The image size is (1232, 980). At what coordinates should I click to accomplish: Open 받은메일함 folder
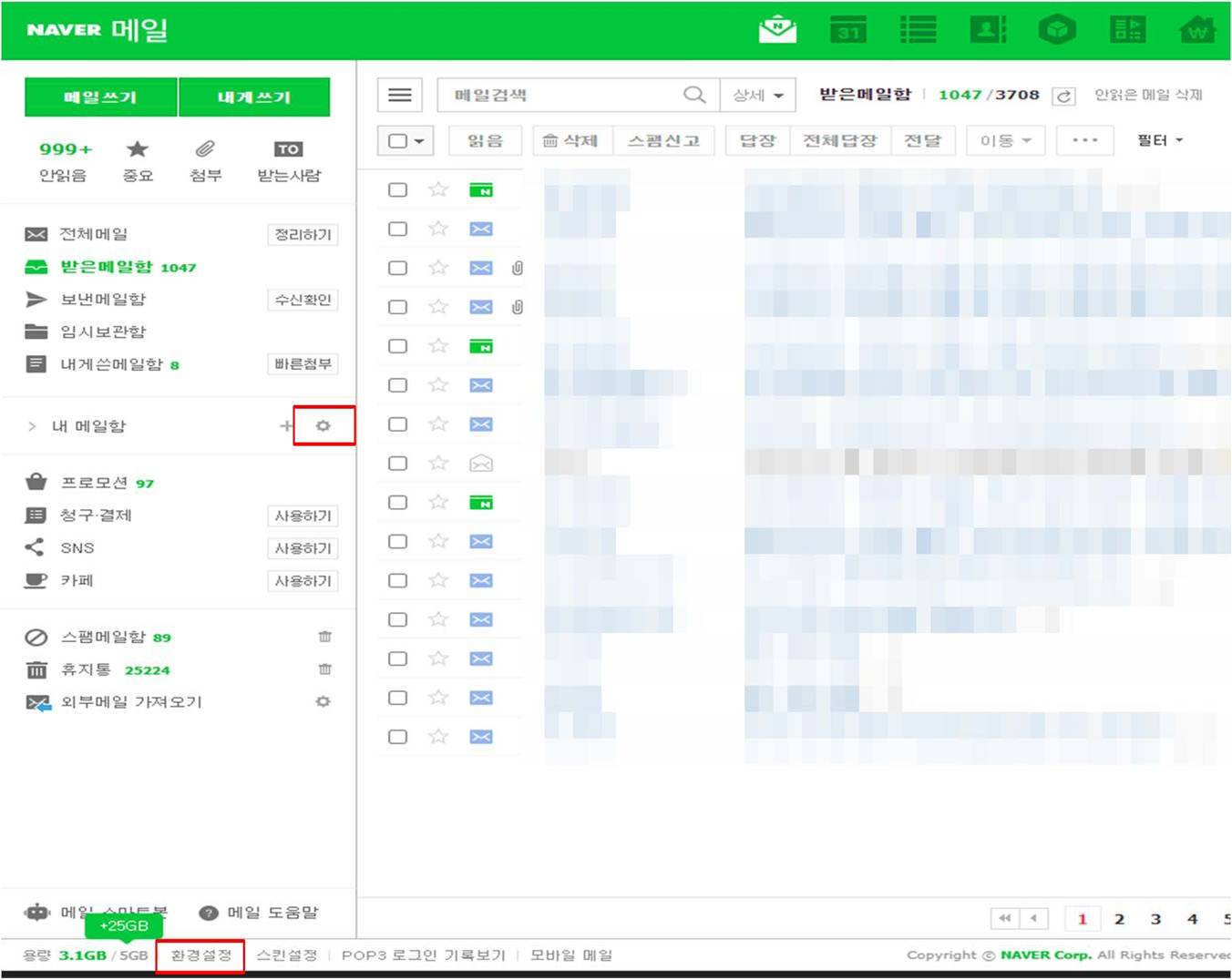(x=107, y=267)
